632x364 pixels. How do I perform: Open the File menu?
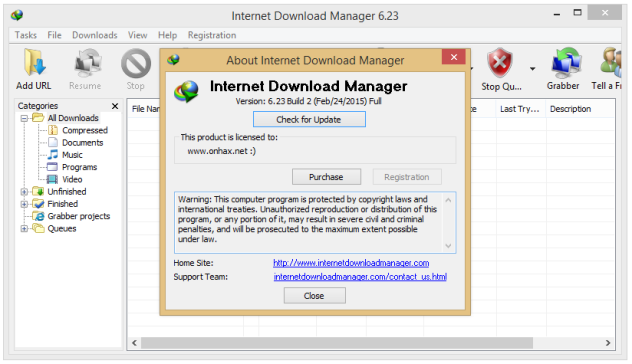(54, 35)
